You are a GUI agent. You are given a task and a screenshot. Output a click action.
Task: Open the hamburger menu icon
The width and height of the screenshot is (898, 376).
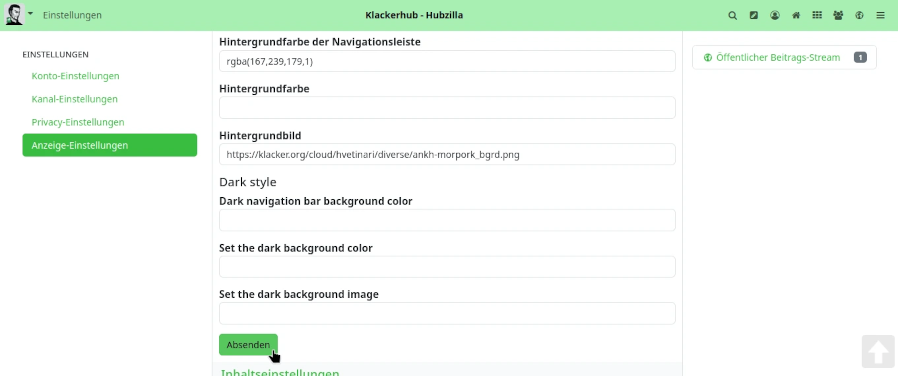880,15
